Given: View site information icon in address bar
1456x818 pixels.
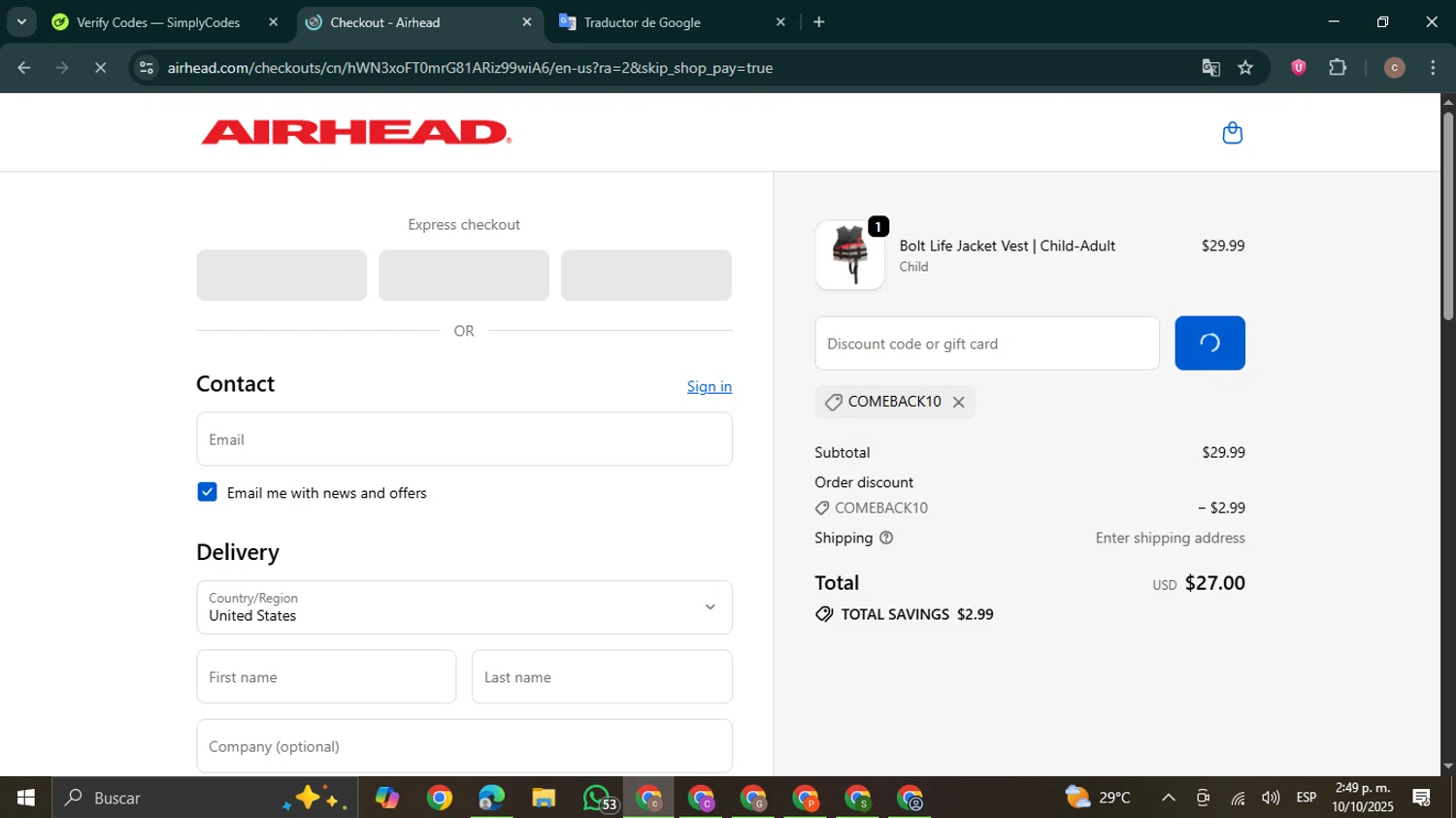Looking at the screenshot, I should point(147,68).
